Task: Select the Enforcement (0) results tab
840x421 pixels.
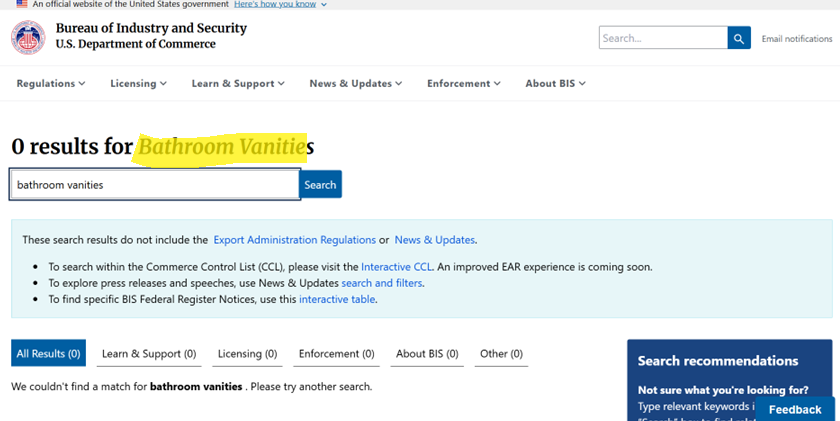Action: [336, 354]
